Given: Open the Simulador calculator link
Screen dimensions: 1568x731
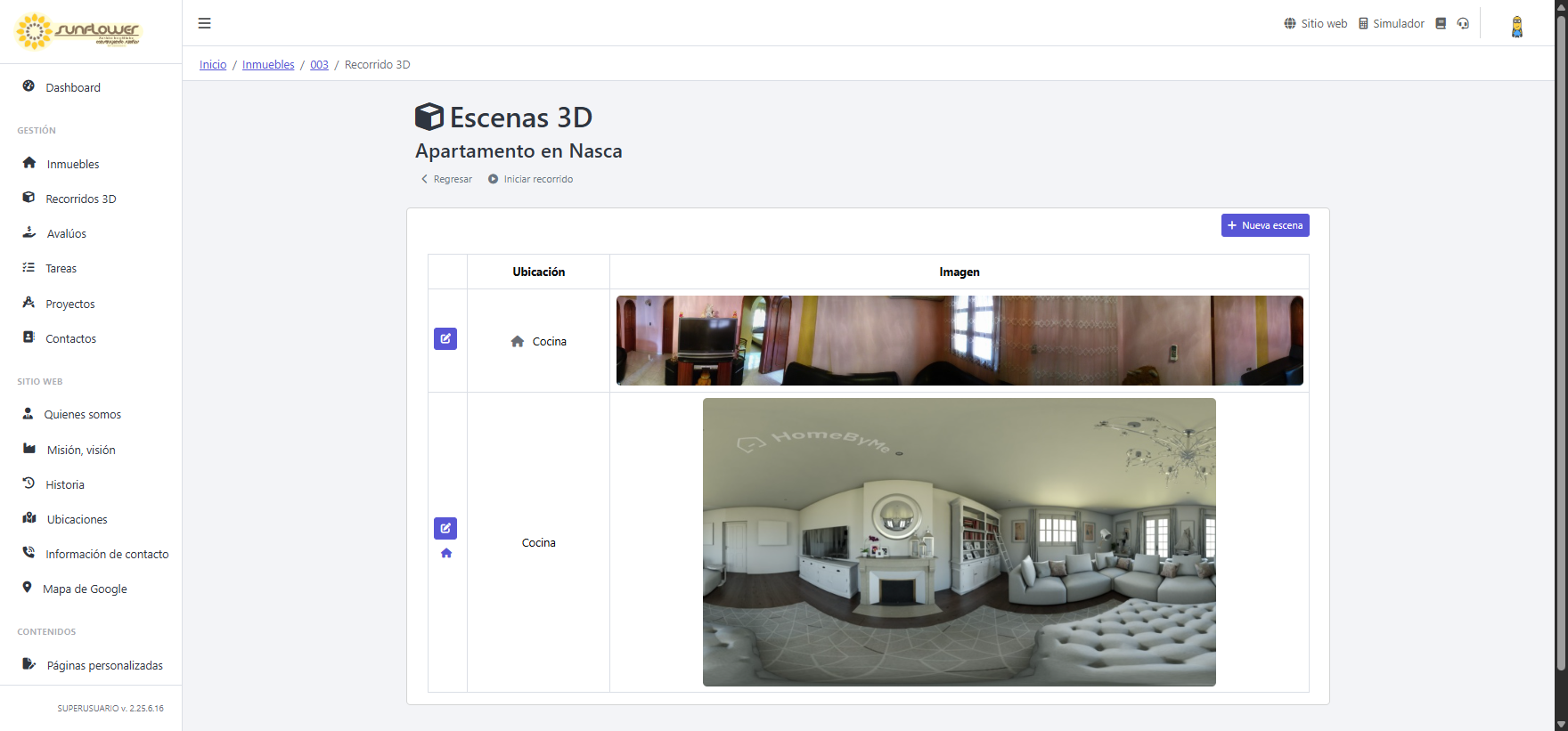Looking at the screenshot, I should [1391, 24].
